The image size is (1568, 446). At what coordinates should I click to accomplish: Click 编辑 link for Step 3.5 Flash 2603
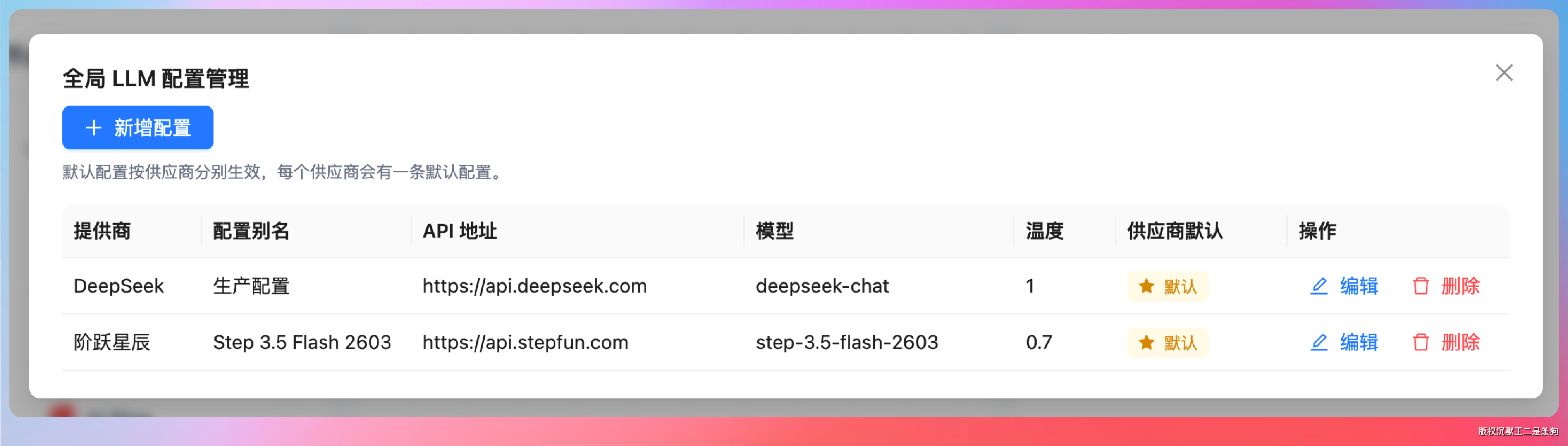click(x=1358, y=343)
